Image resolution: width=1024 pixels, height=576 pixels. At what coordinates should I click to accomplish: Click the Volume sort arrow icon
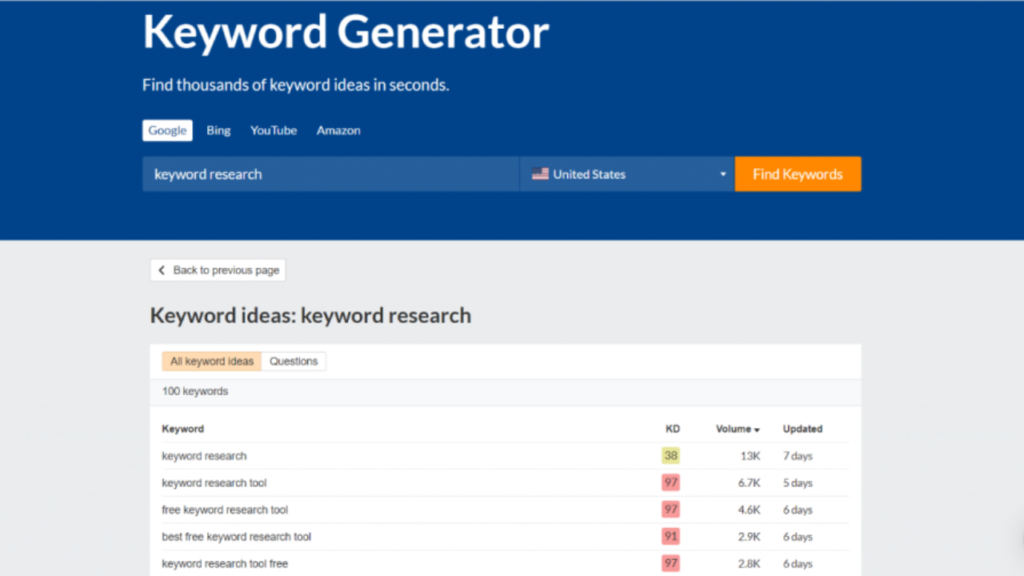click(x=757, y=430)
